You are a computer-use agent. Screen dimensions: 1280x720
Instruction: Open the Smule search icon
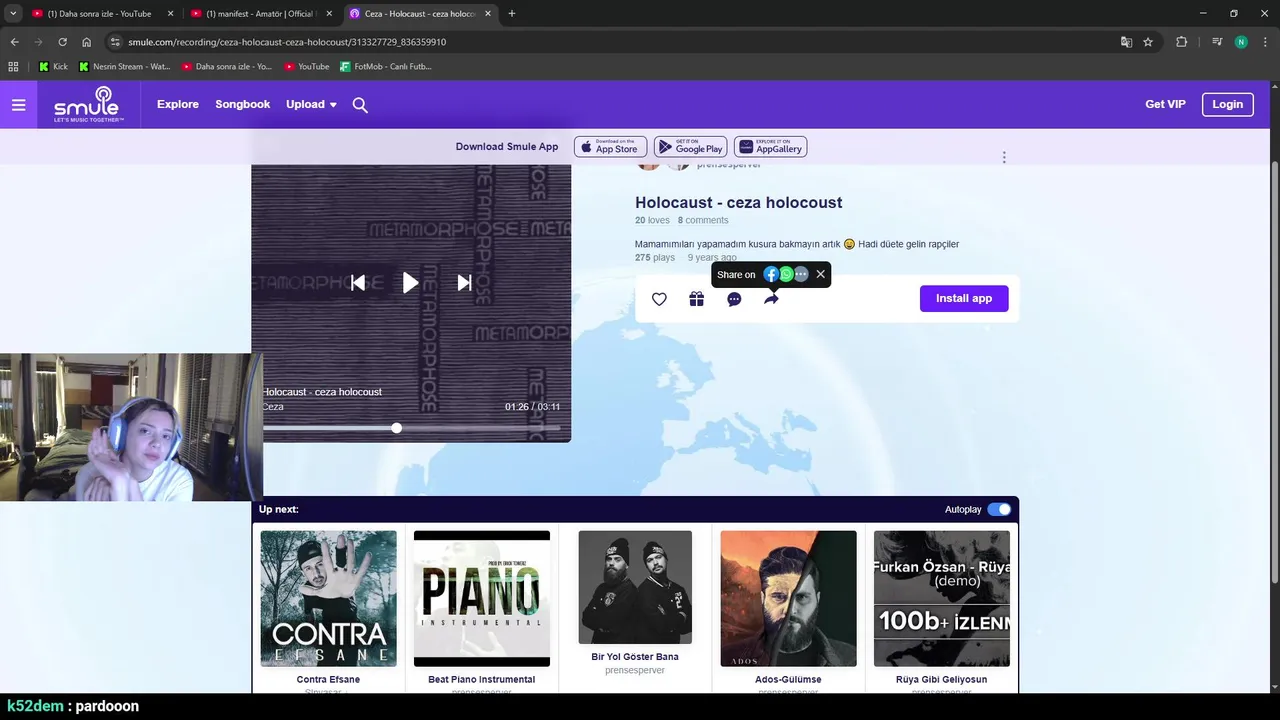(360, 105)
